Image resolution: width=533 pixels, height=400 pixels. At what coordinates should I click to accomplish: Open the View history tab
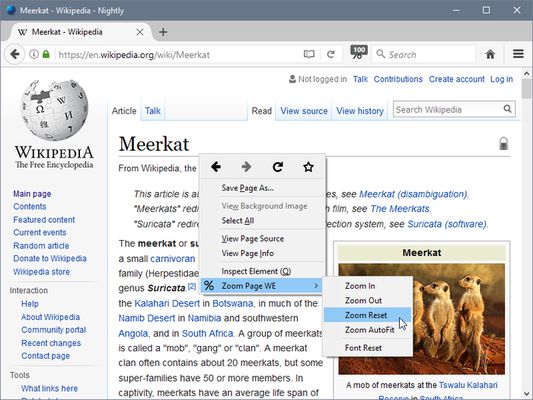360,111
